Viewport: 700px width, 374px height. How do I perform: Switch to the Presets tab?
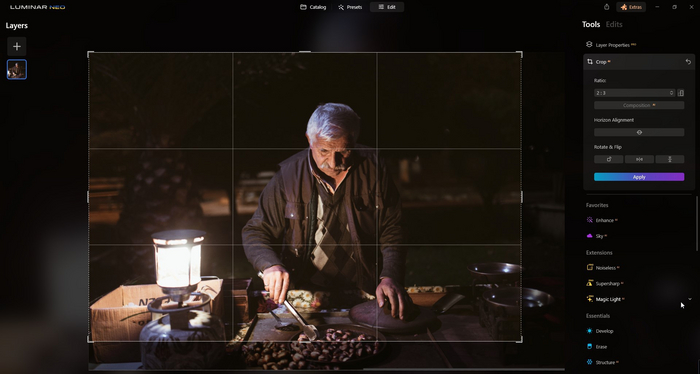pyautogui.click(x=350, y=7)
